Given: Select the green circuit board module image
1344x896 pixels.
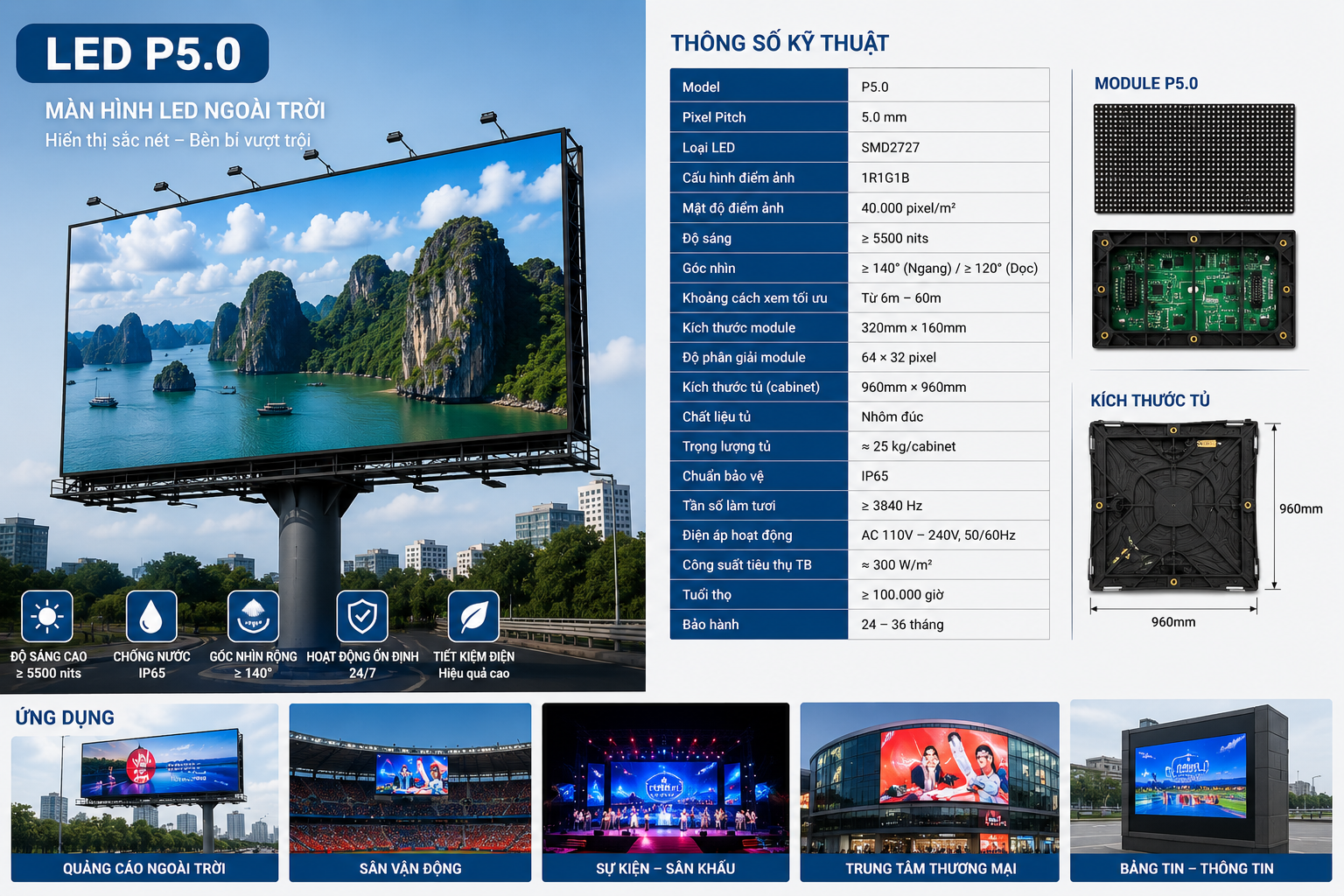Looking at the screenshot, I should tap(1194, 289).
